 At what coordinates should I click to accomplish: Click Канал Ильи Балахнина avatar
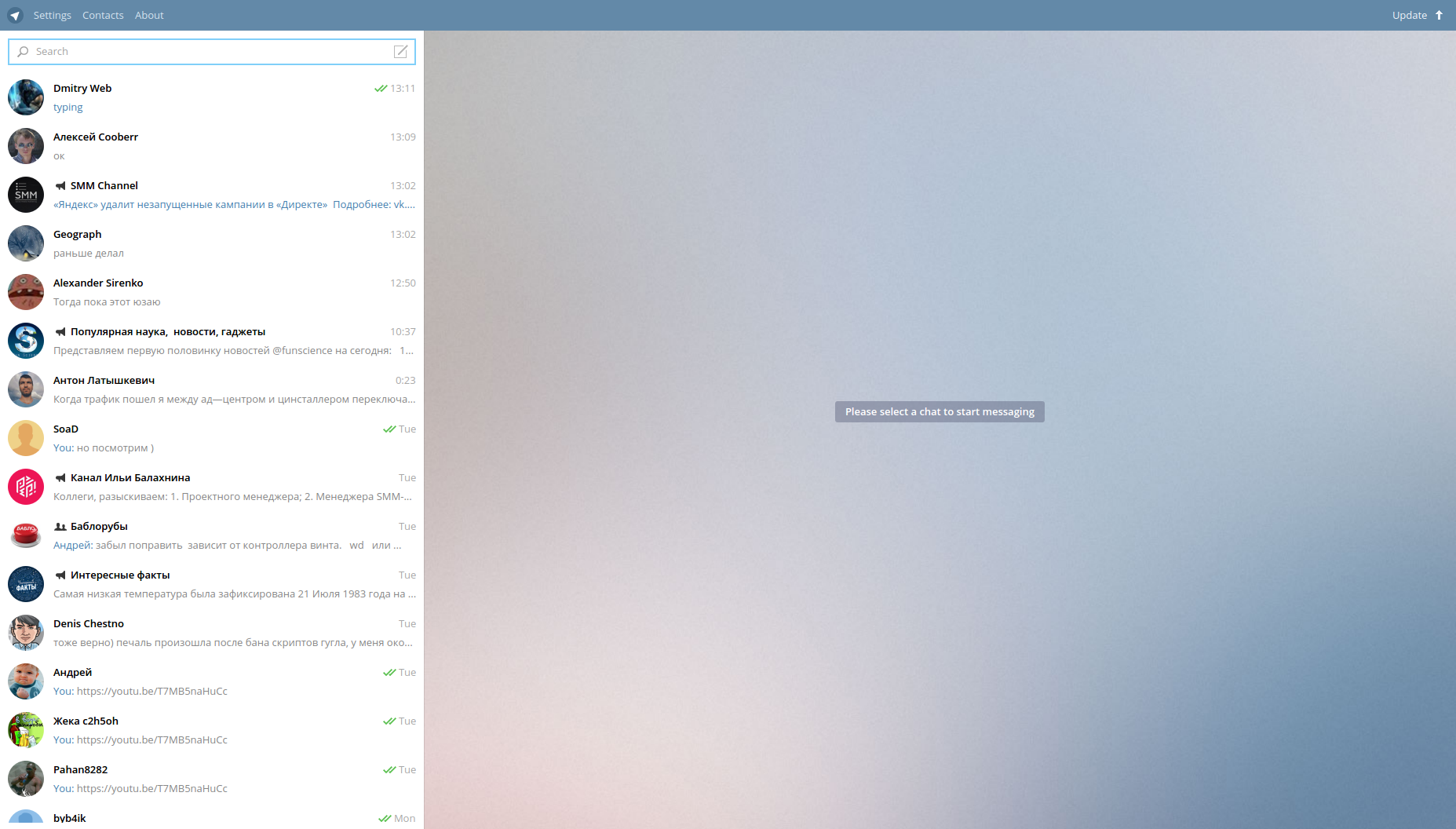pos(26,487)
